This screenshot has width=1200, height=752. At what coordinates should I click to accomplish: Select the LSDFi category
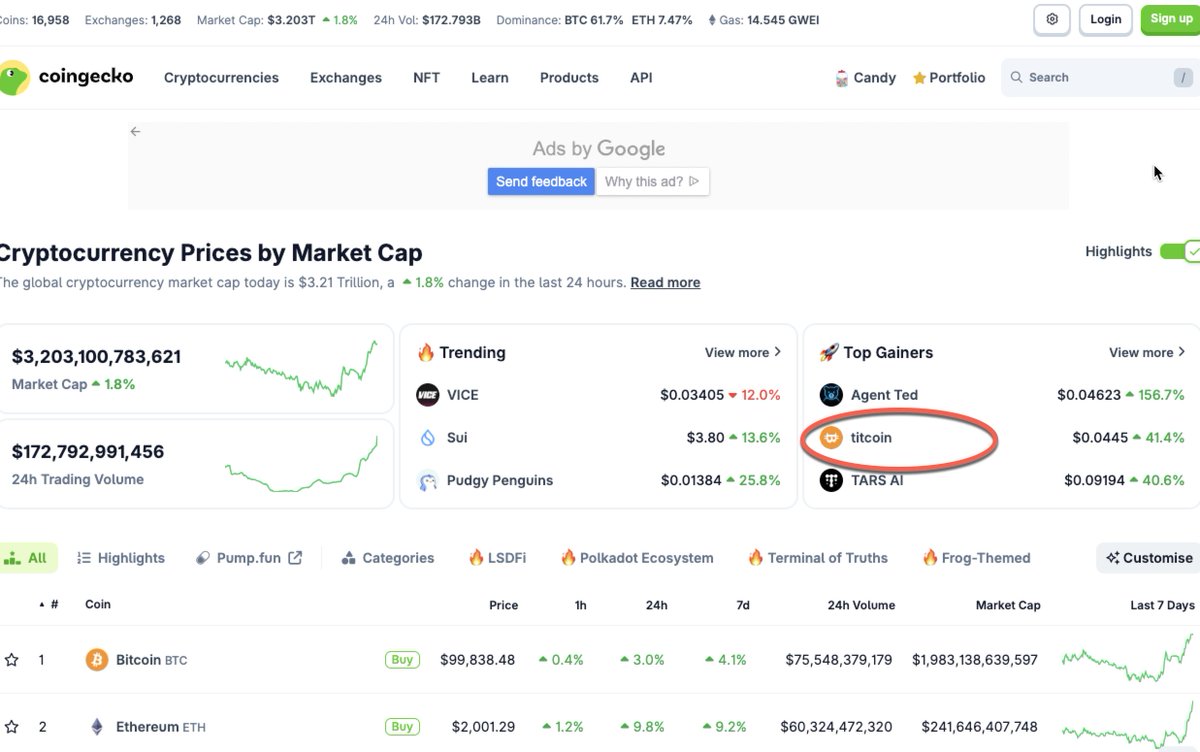497,558
